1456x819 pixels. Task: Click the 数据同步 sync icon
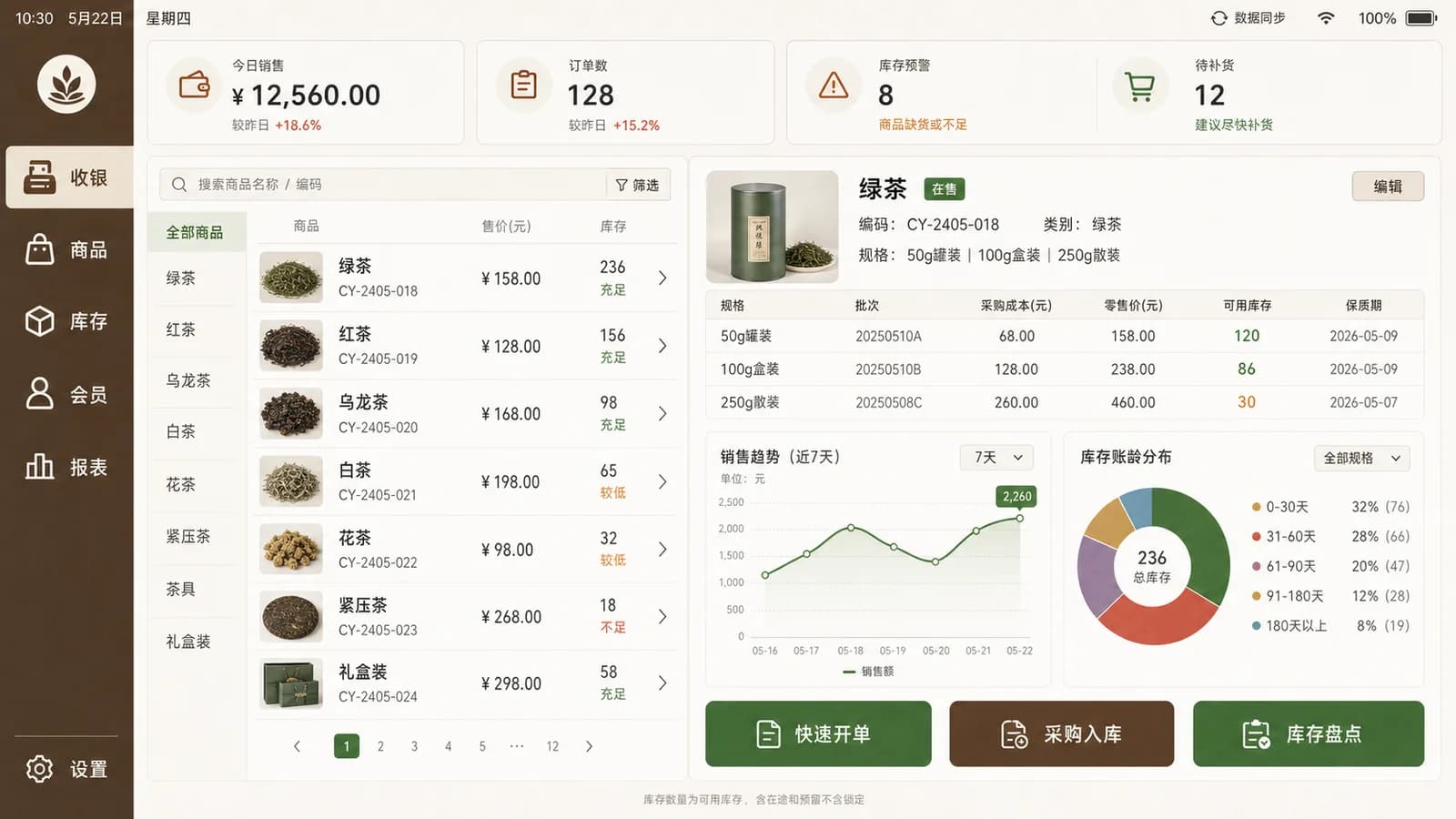tap(1218, 18)
